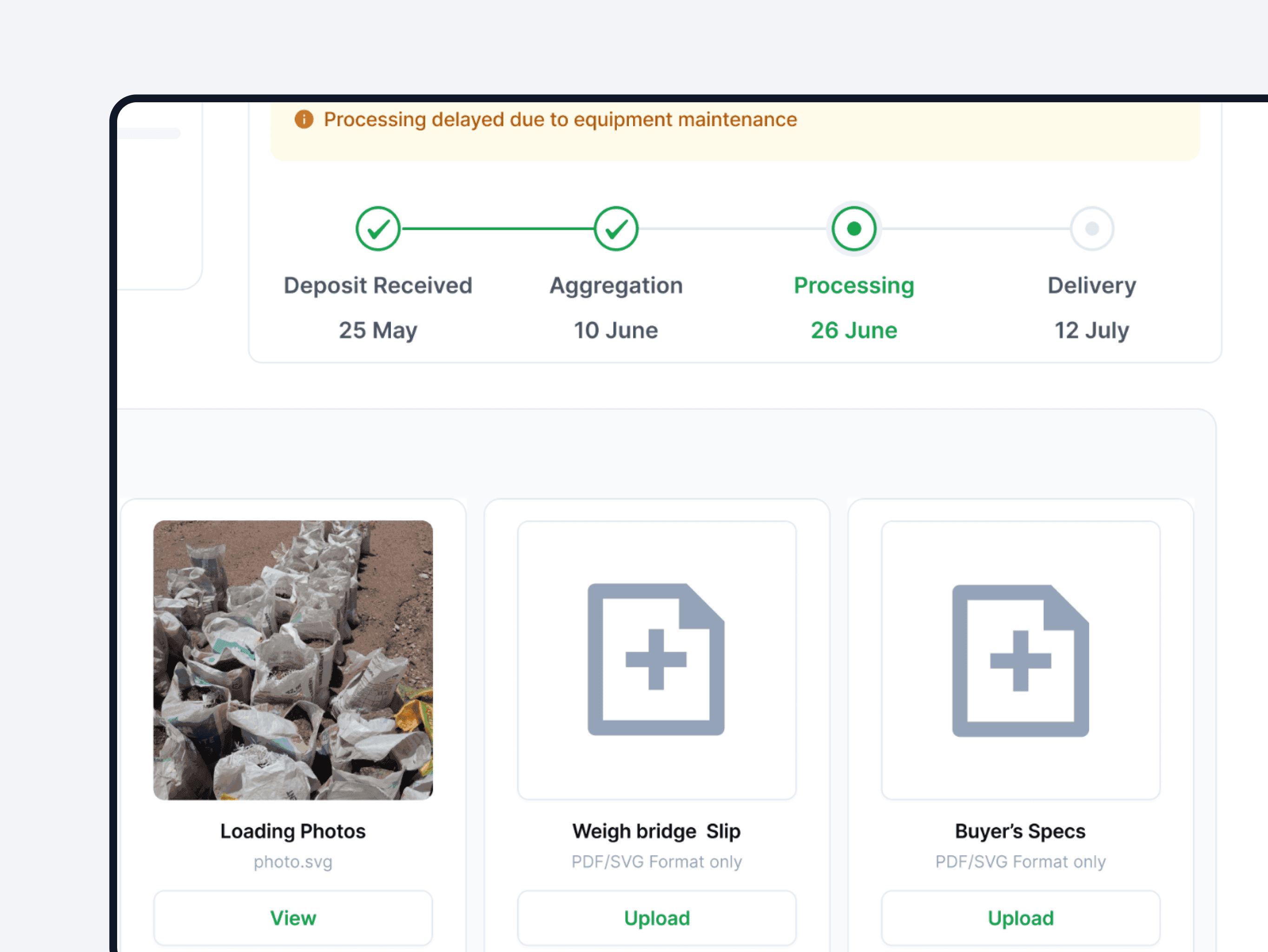
Task: Upload a Weigh bridge Slip file
Action: [656, 918]
